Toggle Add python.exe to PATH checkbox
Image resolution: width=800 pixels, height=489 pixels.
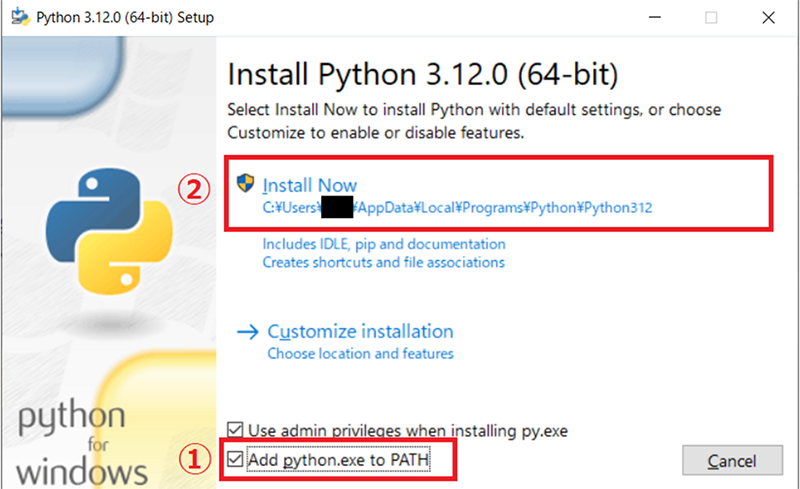[x=235, y=459]
